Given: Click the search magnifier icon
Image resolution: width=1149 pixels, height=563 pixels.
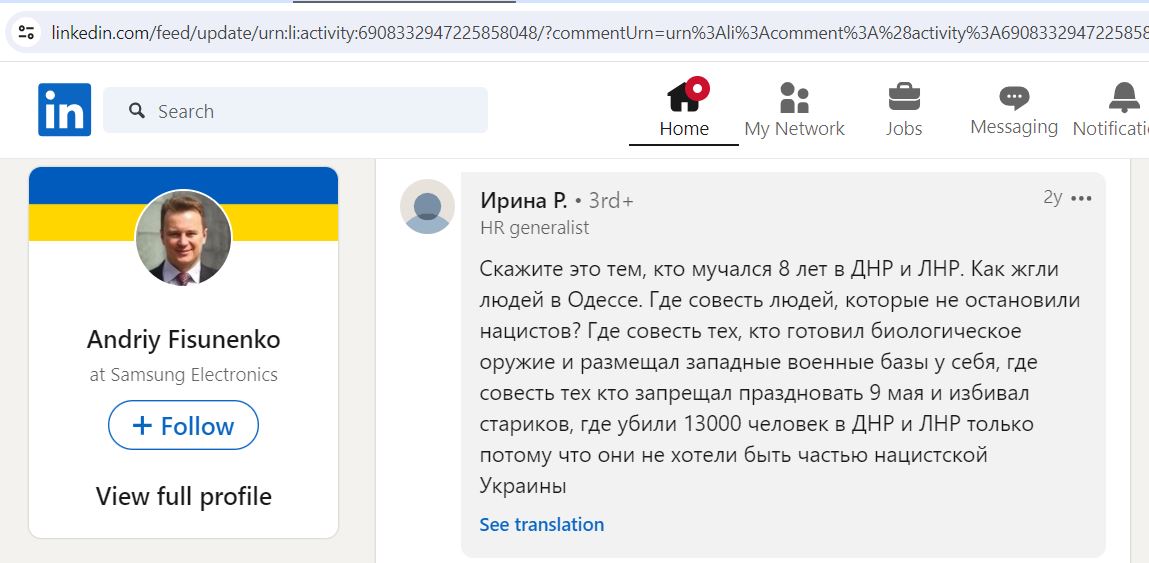Looking at the screenshot, I should [137, 111].
